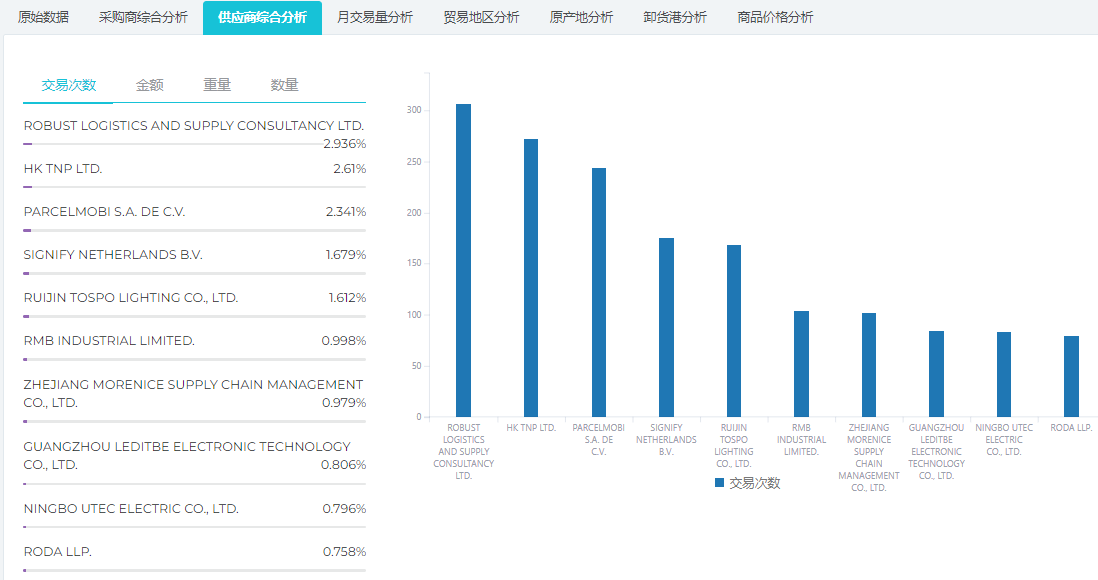Switch to the 原始数据 tab
The width and height of the screenshot is (1098, 580).
point(43,17)
